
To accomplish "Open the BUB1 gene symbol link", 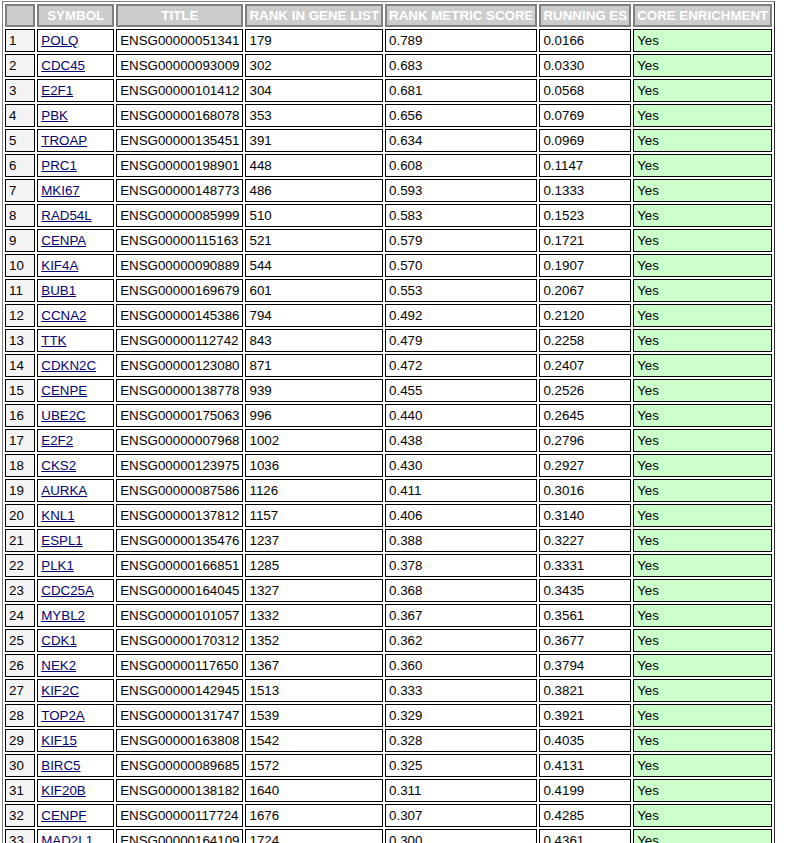I will pyautogui.click(x=57, y=290).
